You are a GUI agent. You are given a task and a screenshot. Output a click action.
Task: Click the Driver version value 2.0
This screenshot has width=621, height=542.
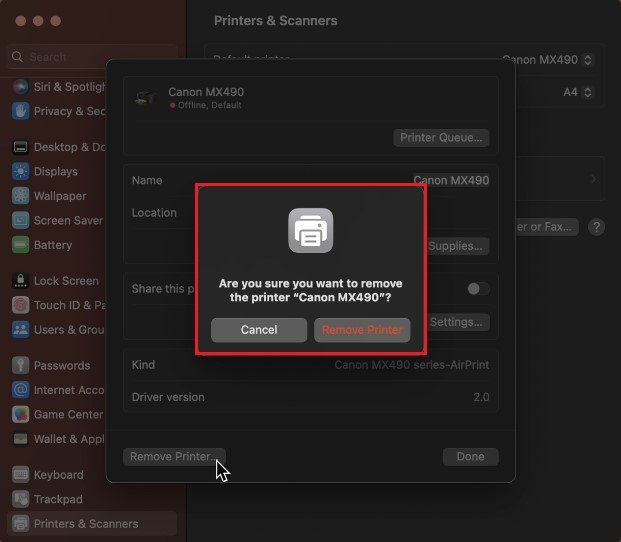(x=481, y=397)
